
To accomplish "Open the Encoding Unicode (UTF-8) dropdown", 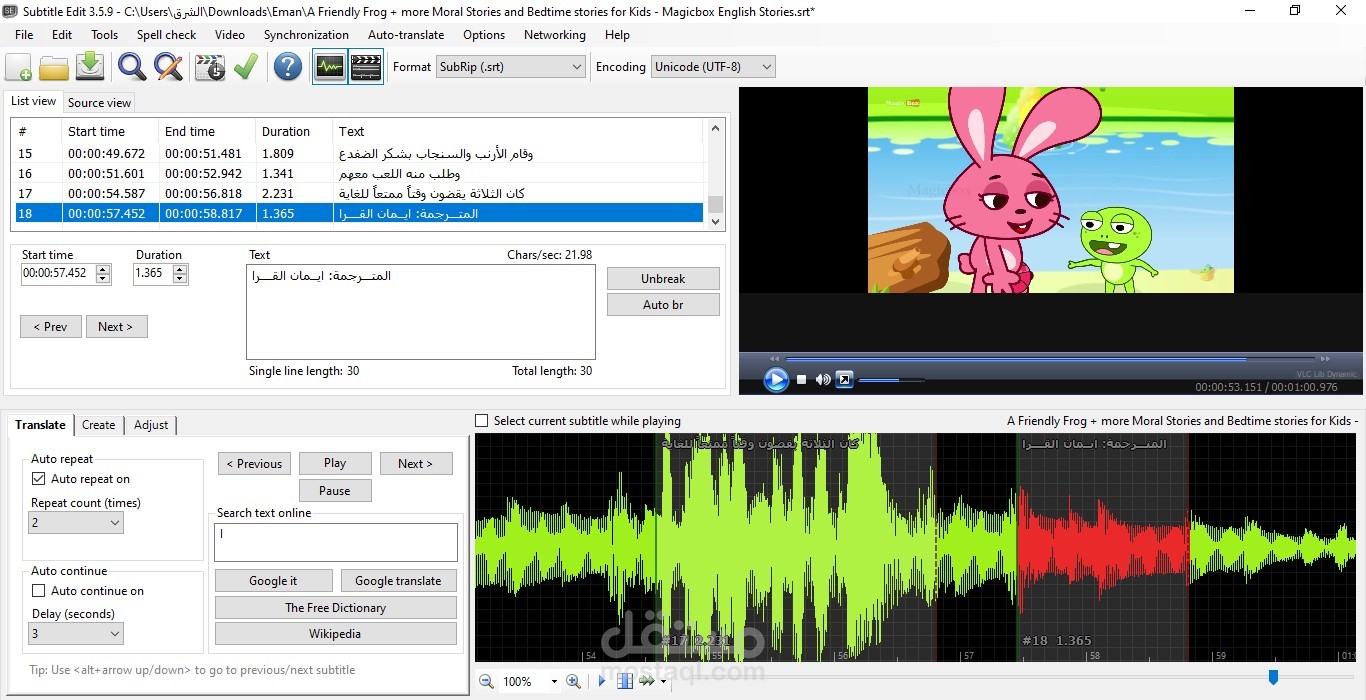I will 713,67.
